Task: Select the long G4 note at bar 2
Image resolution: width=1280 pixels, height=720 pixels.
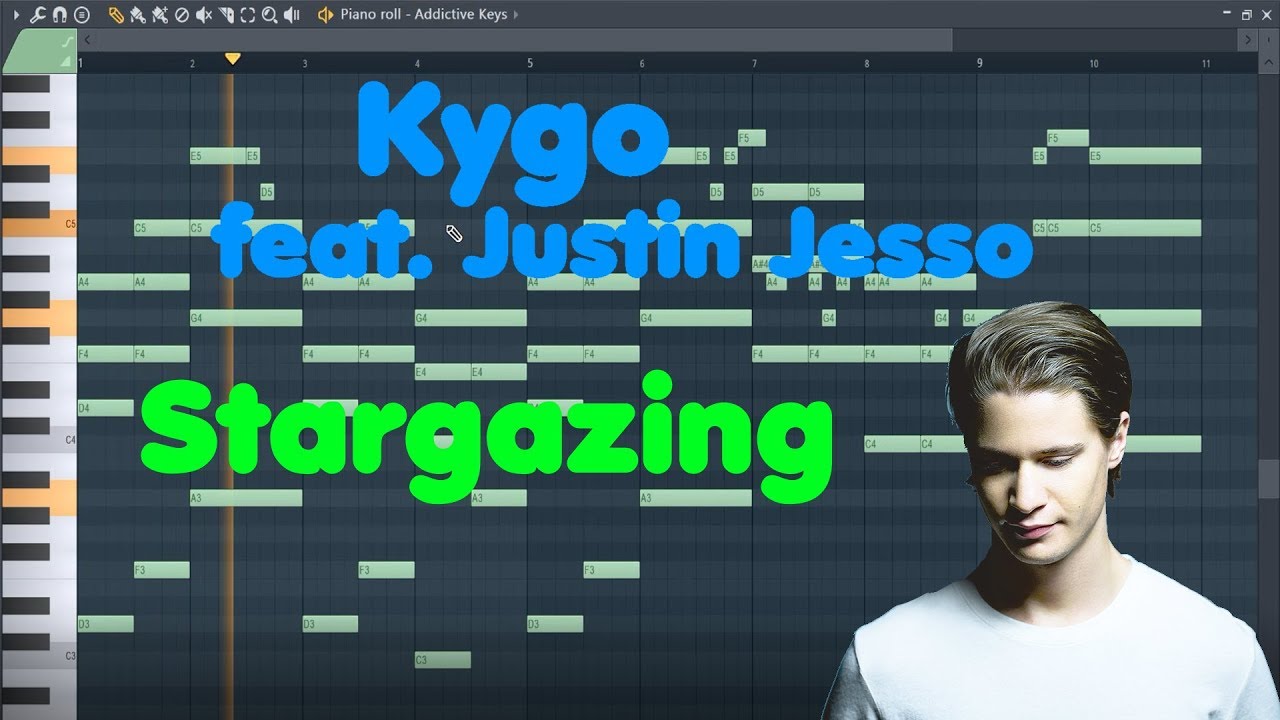Action: point(246,318)
